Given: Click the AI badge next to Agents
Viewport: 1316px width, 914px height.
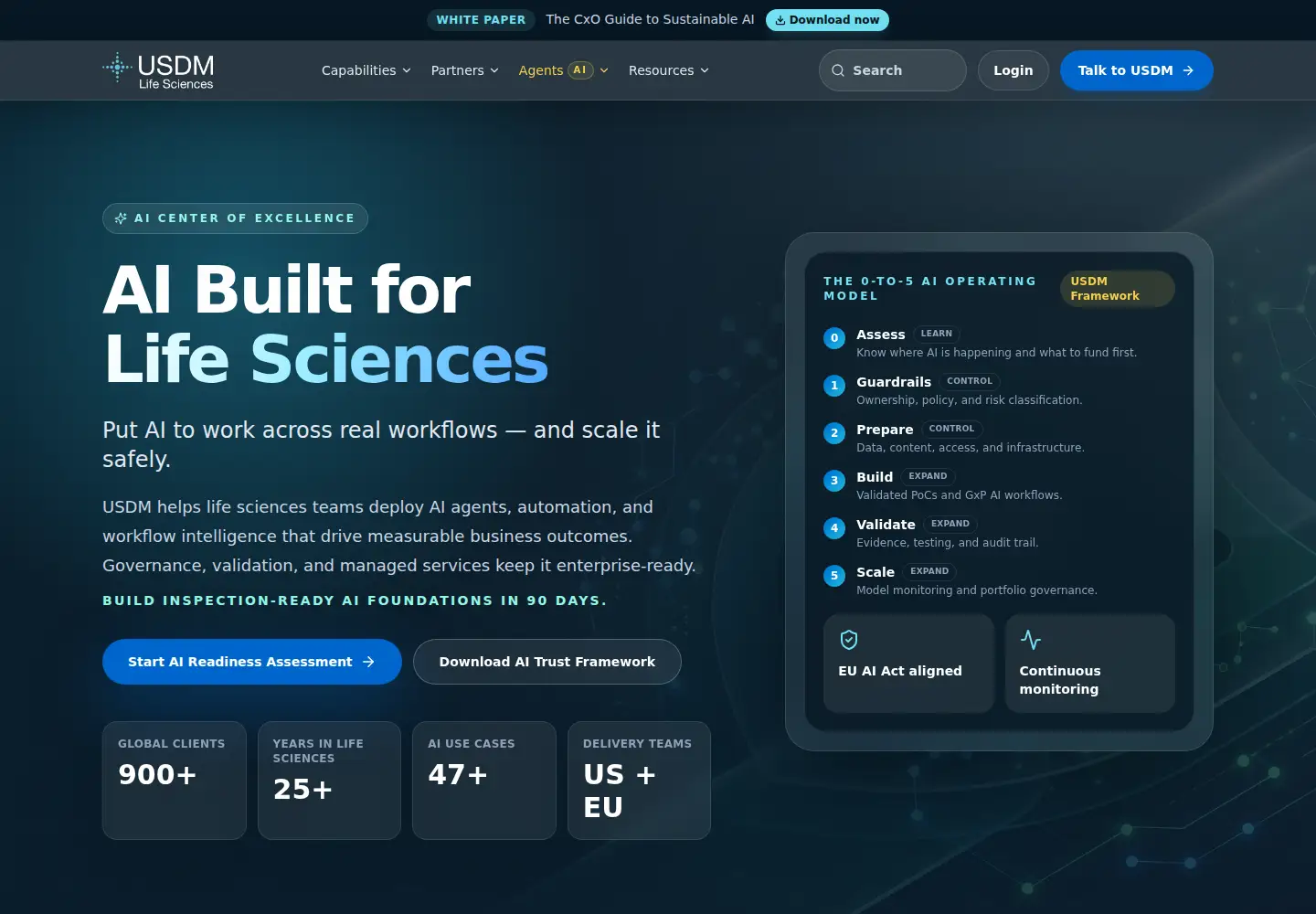Looking at the screenshot, I should pyautogui.click(x=580, y=70).
